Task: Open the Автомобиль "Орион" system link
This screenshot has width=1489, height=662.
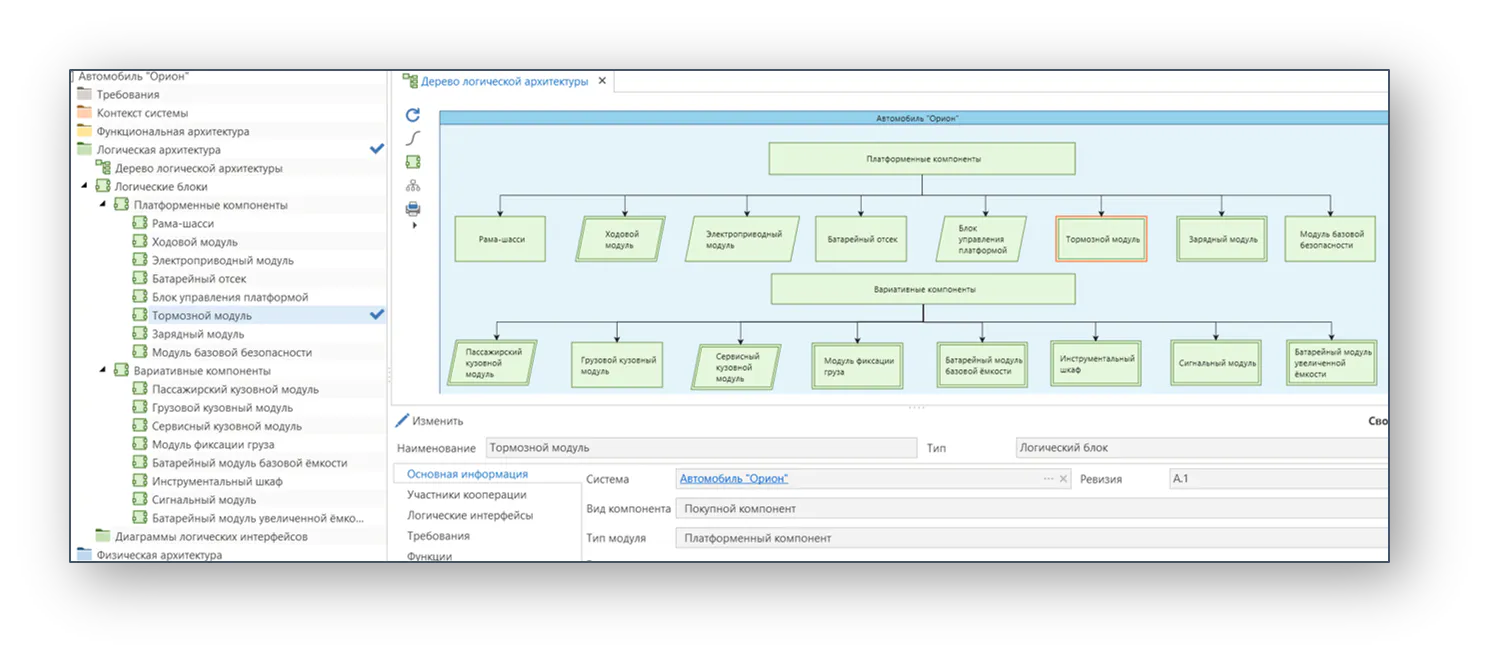Action: pos(735,479)
